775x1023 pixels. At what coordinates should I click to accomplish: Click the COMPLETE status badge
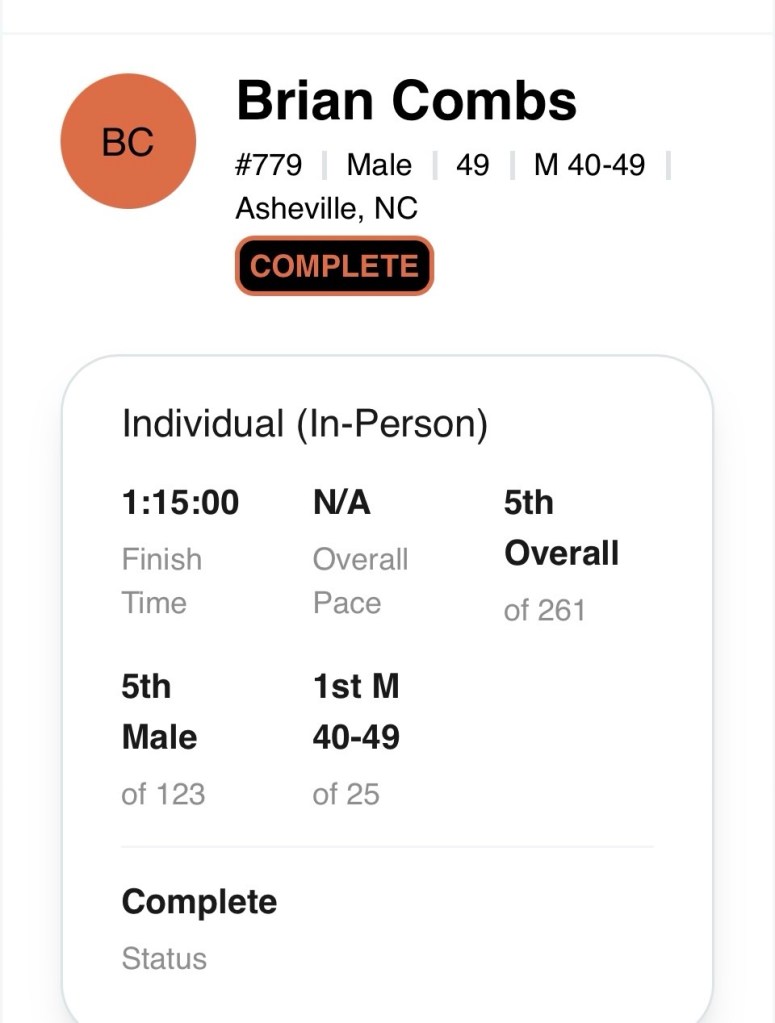335,266
